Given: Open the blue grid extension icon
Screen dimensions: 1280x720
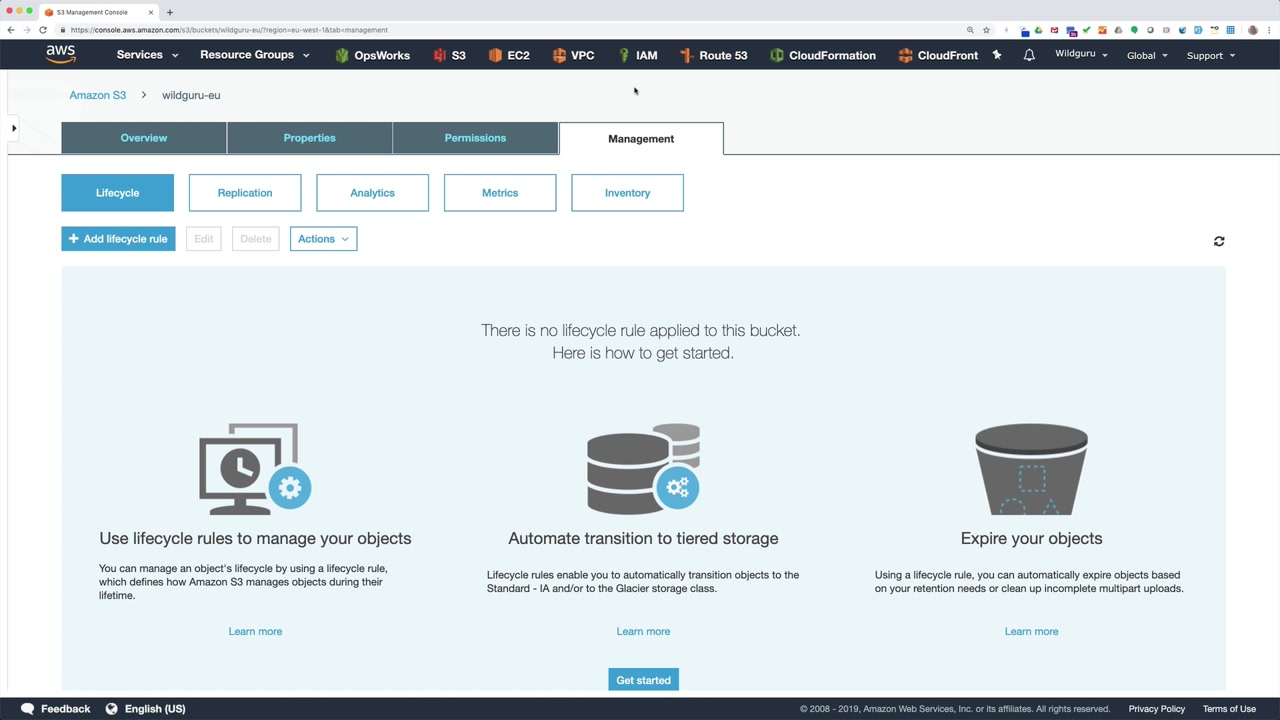Looking at the screenshot, I should pyautogui.click(x=1231, y=30).
